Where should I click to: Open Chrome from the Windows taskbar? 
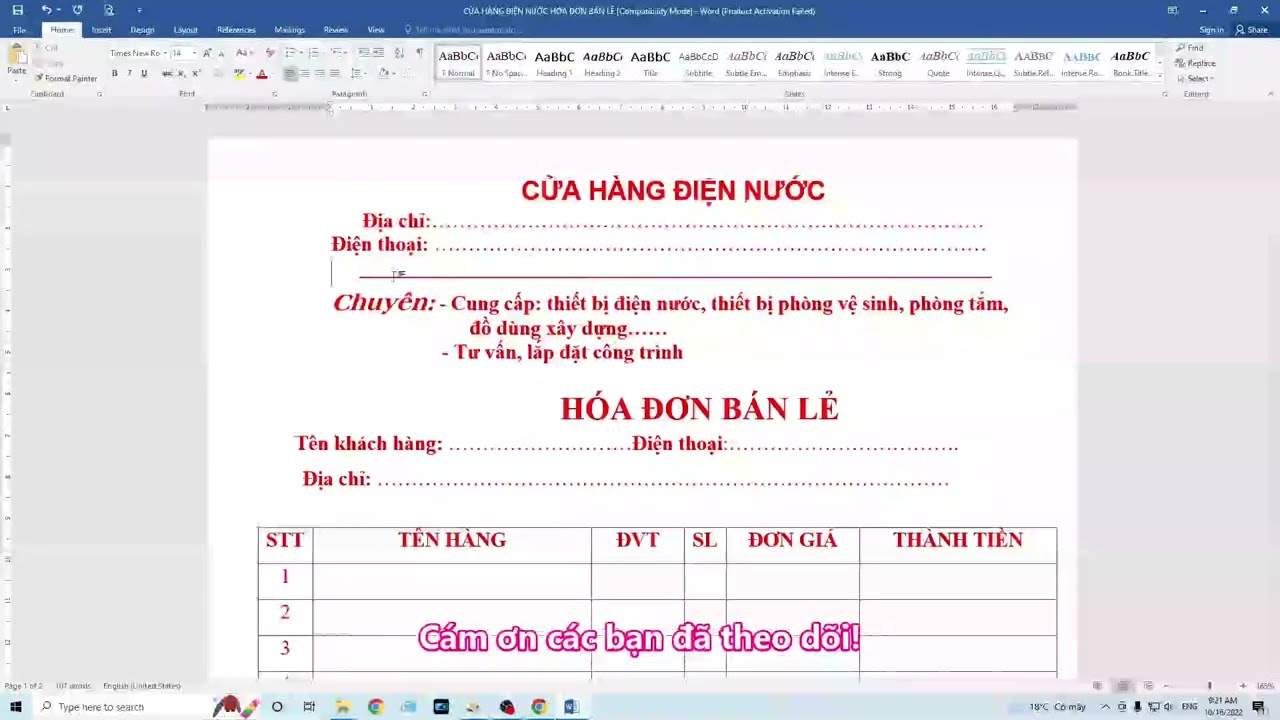(x=375, y=707)
